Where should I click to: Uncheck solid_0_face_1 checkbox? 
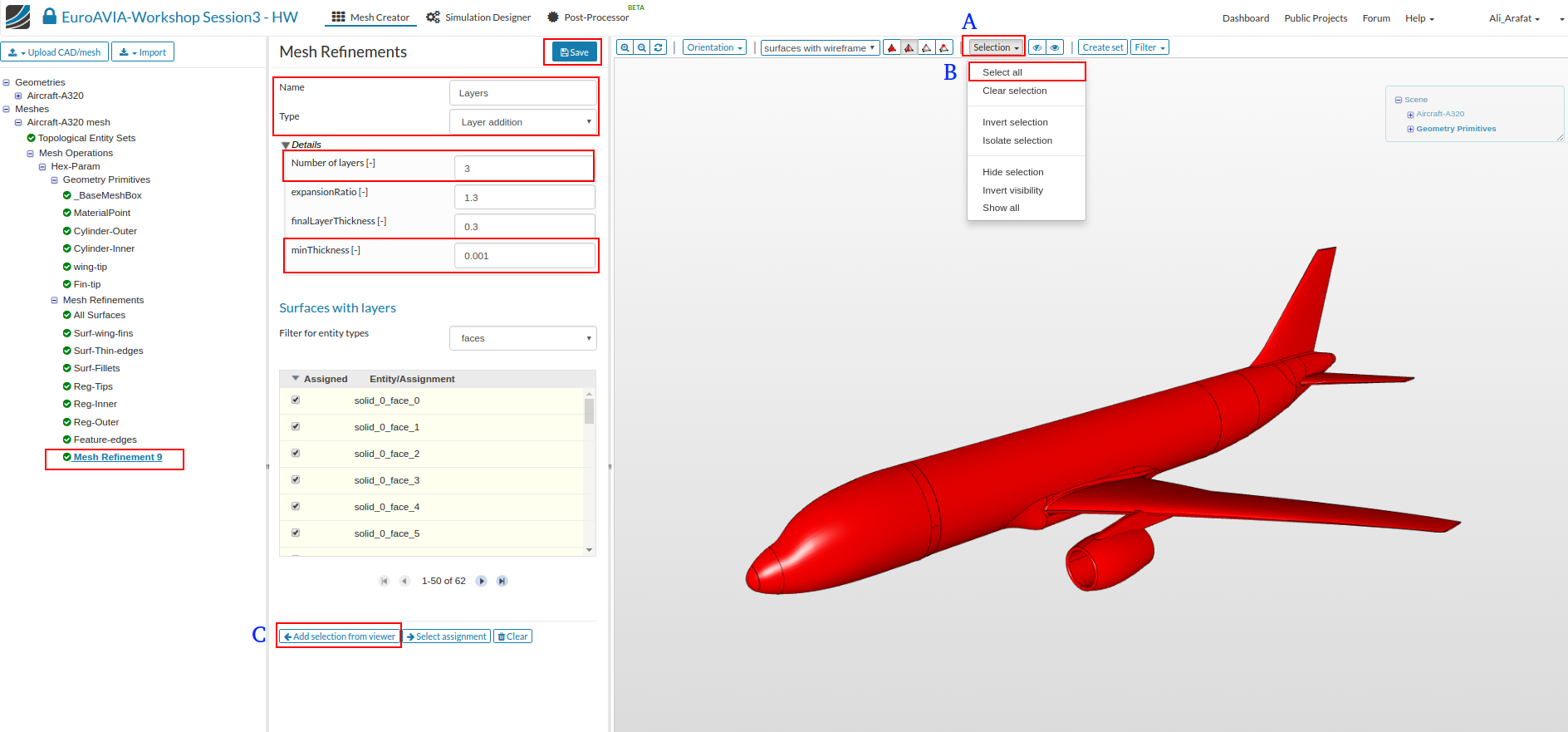point(296,426)
